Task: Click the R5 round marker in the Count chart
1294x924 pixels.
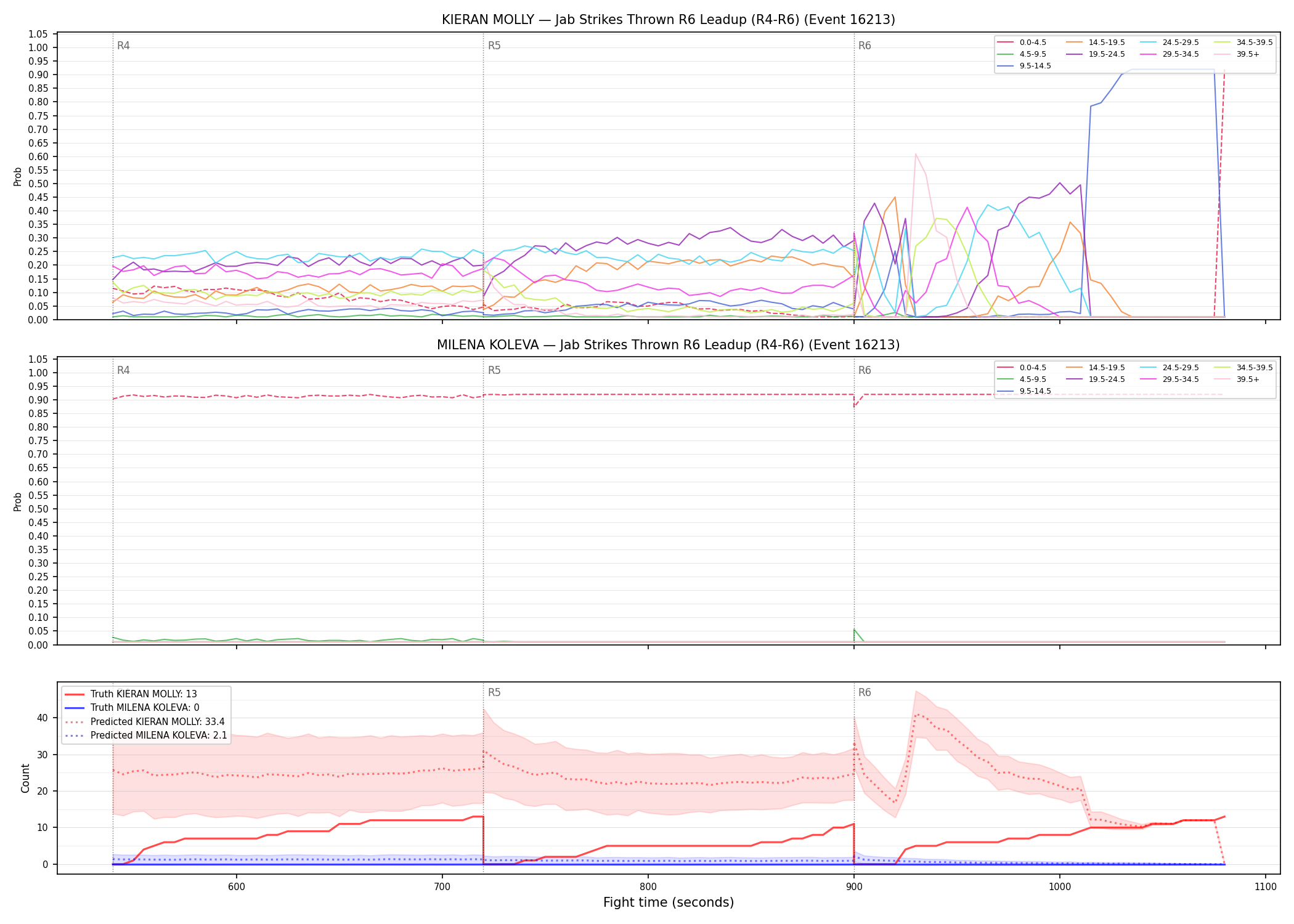Action: (494, 692)
